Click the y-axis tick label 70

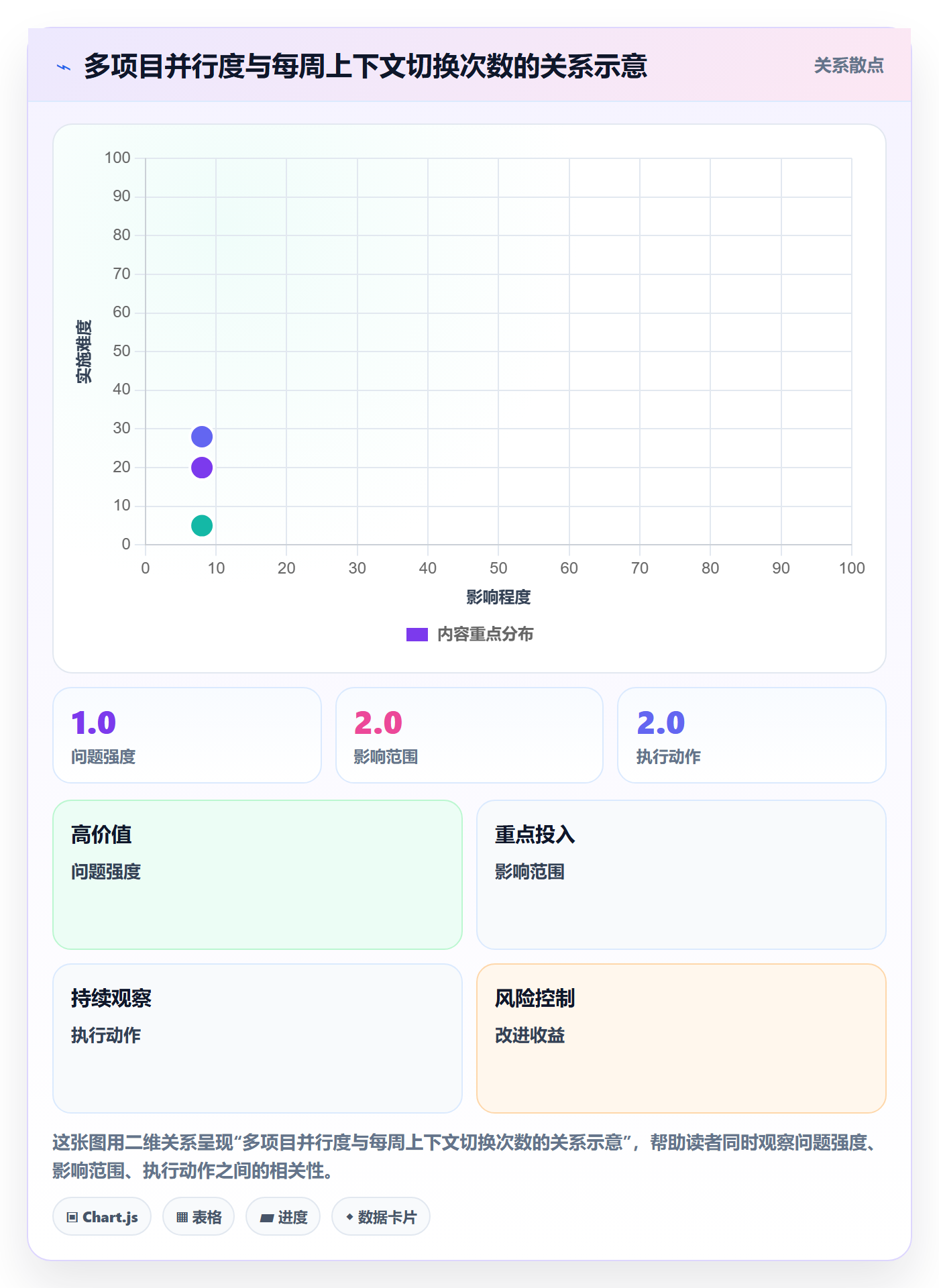pyautogui.click(x=121, y=274)
